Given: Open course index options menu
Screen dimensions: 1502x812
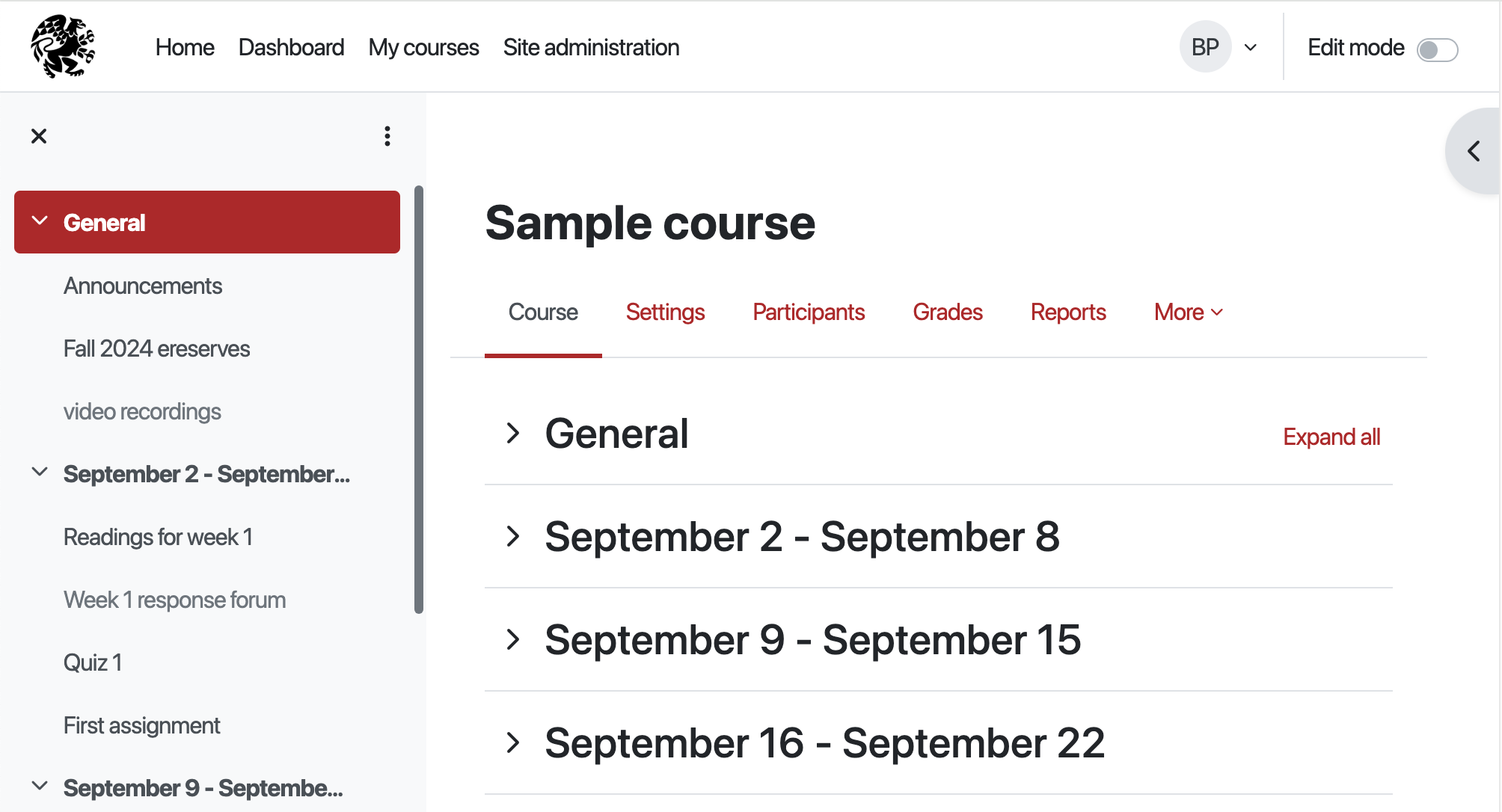Looking at the screenshot, I should point(387,136).
